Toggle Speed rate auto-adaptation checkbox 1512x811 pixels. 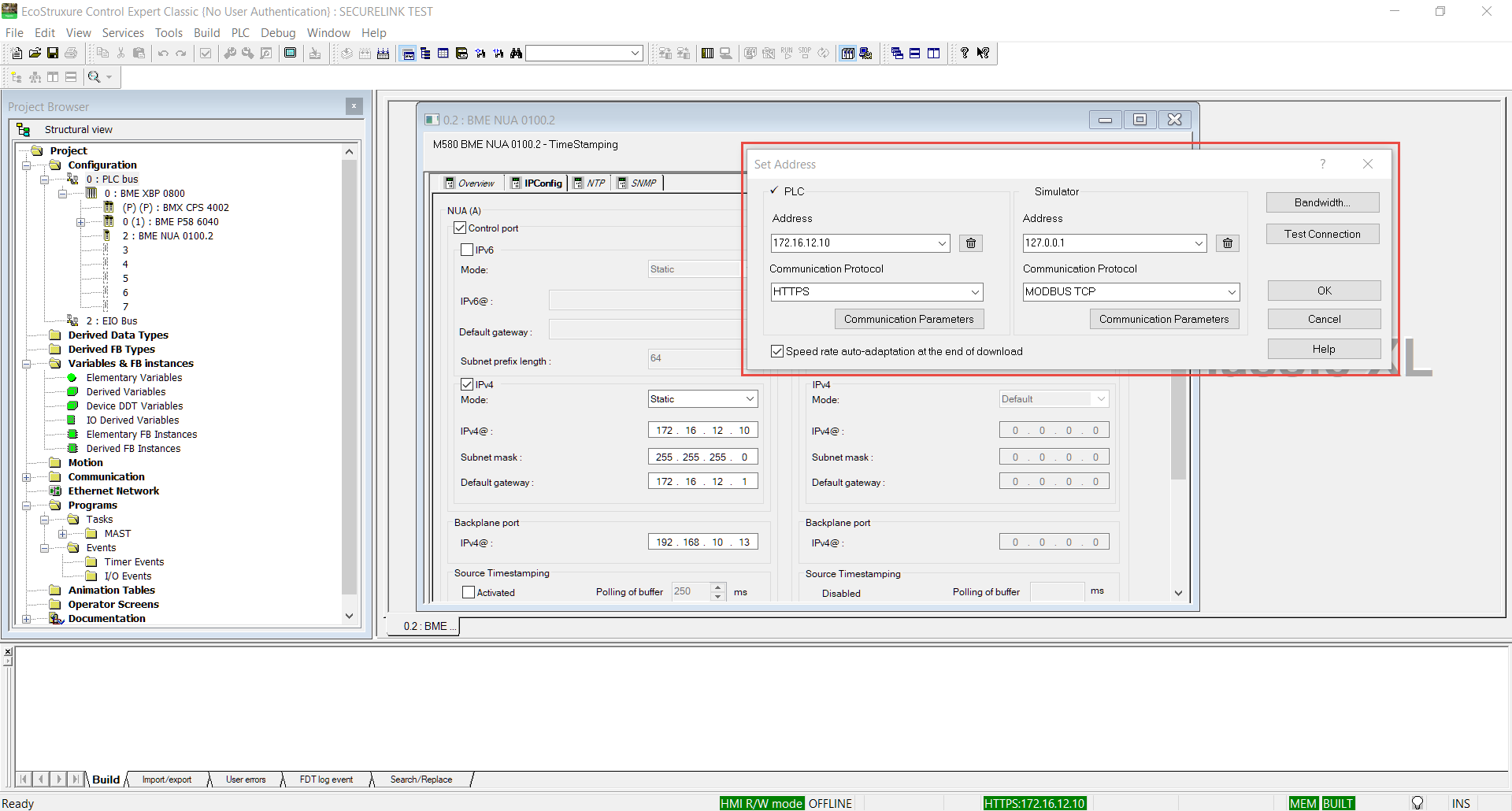[777, 352]
